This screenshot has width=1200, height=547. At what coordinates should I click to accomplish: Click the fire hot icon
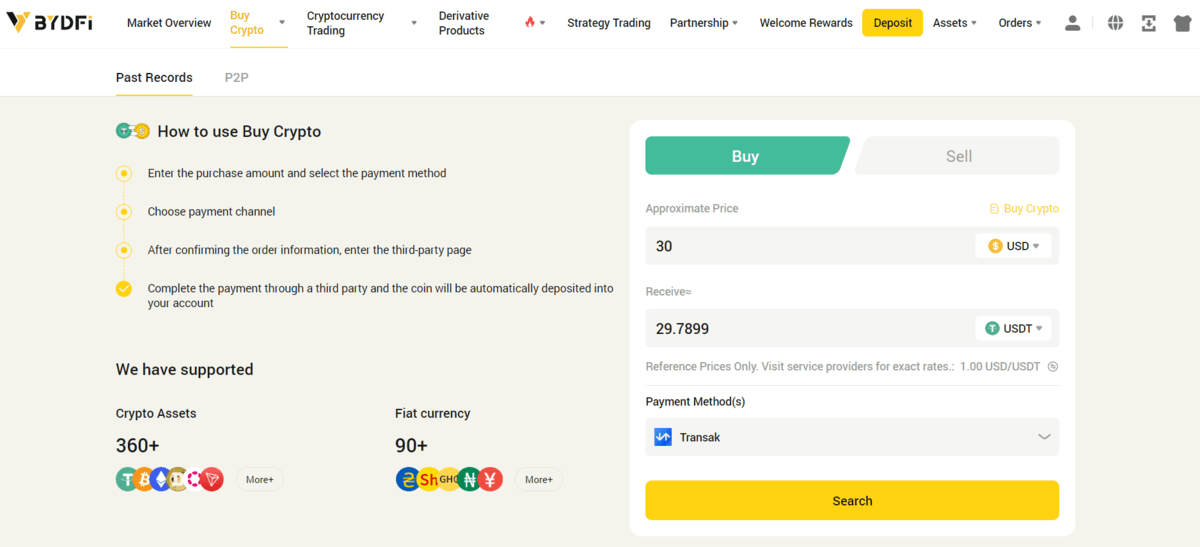530,22
